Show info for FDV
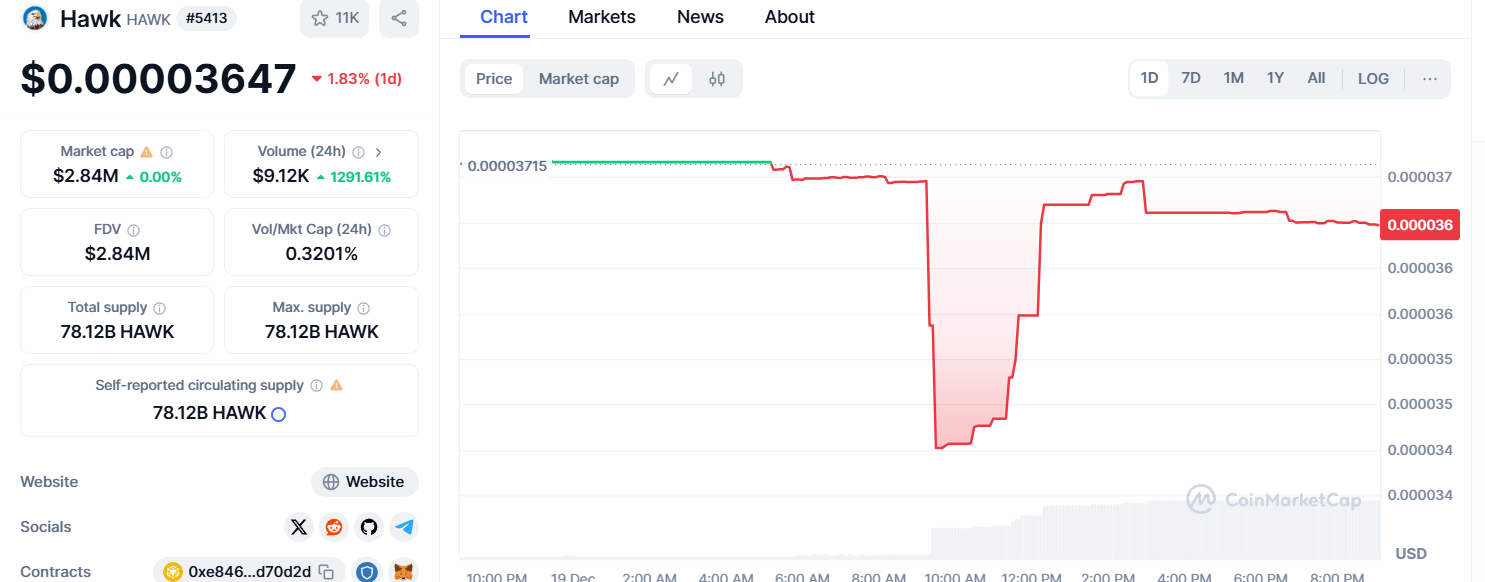 click(134, 230)
